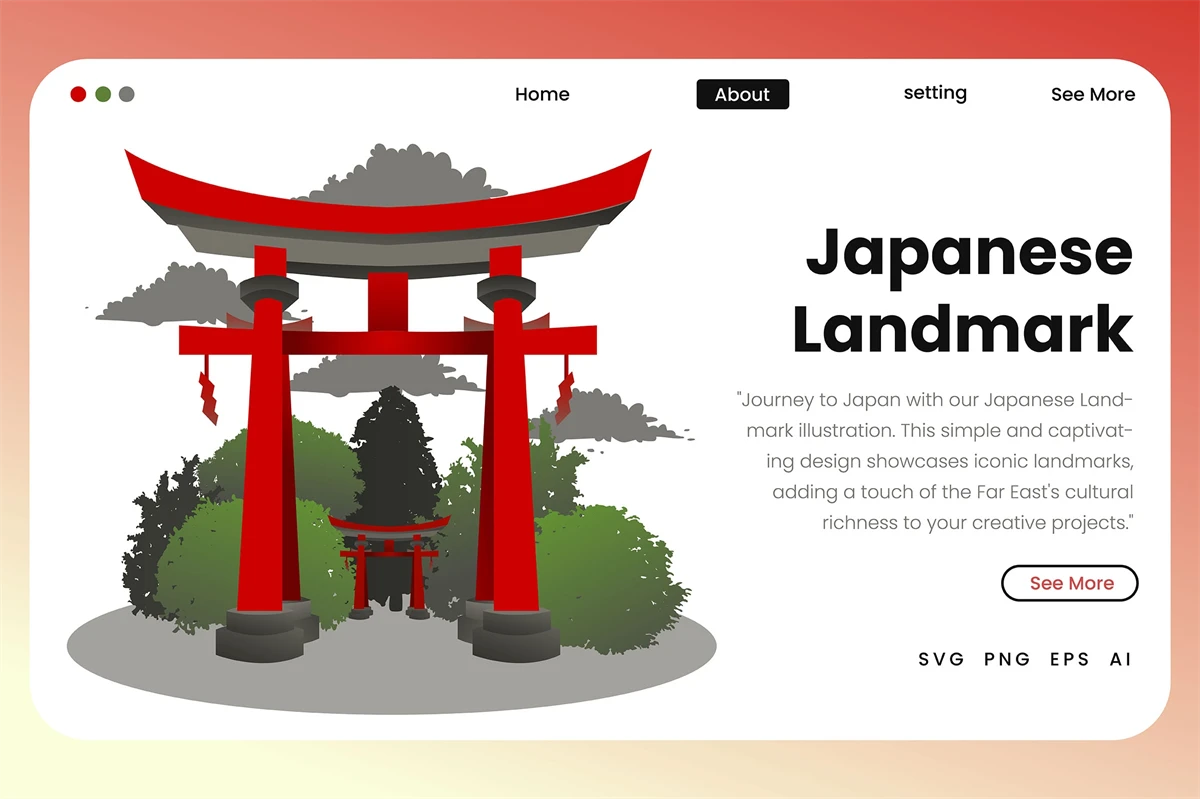Click the Journey to Japan description text
1200x799 pixels.
click(935, 461)
